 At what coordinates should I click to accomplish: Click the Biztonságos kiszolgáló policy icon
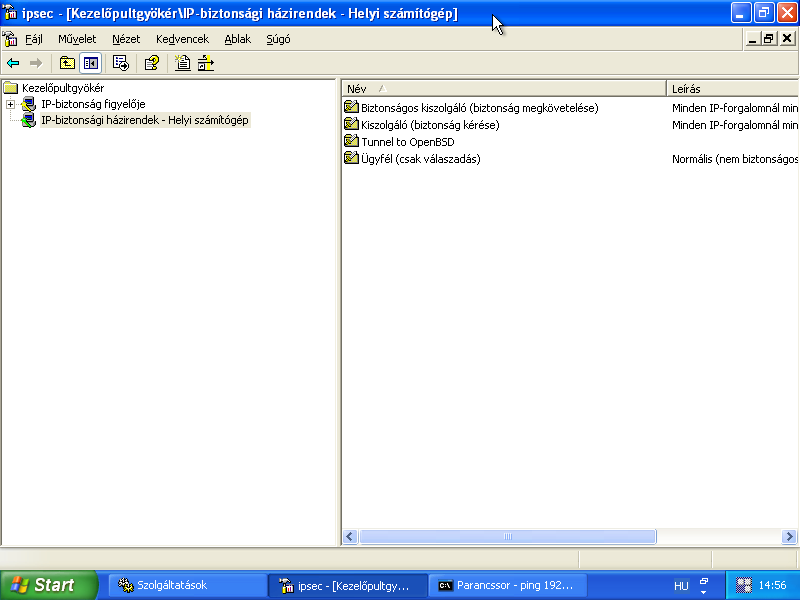351,107
